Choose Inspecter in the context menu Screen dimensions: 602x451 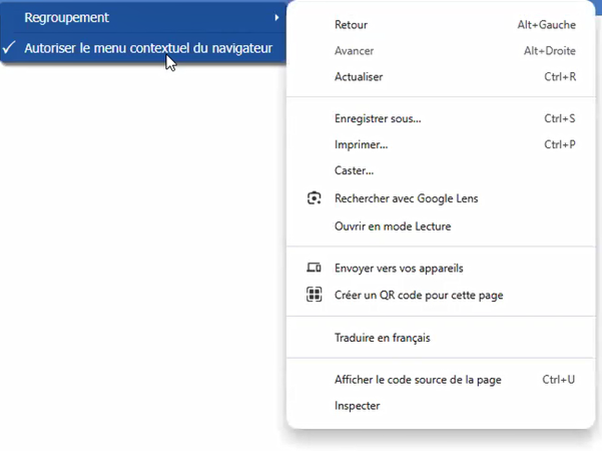point(441,406)
